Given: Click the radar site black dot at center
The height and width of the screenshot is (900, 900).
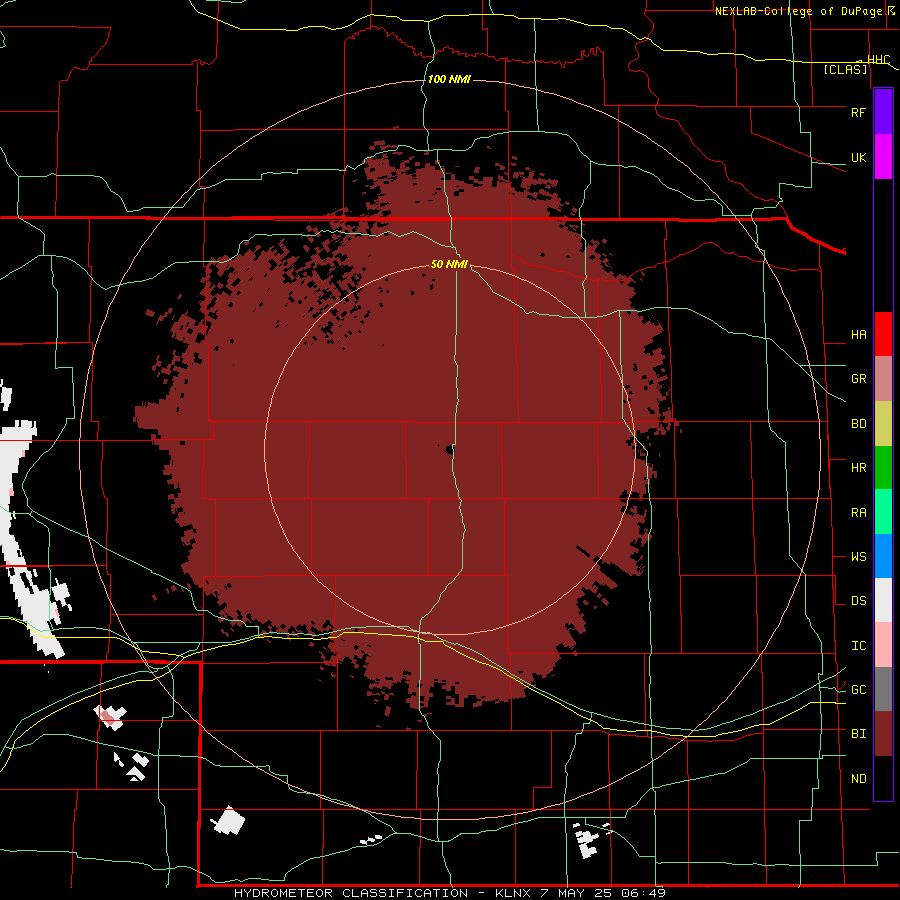Looking at the screenshot, I should (450, 450).
